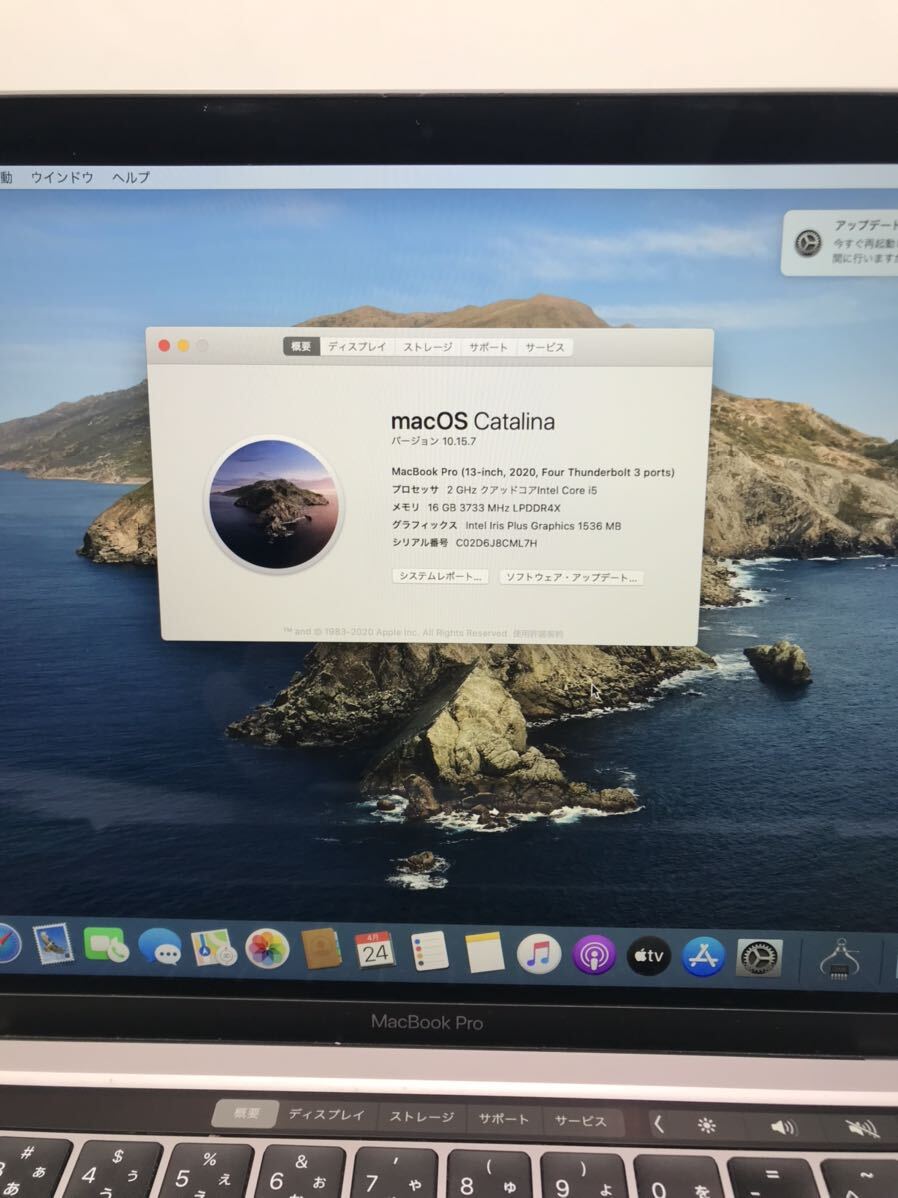The image size is (898, 1198).
Task: Open Podcasts in the dock
Action: [x=594, y=955]
